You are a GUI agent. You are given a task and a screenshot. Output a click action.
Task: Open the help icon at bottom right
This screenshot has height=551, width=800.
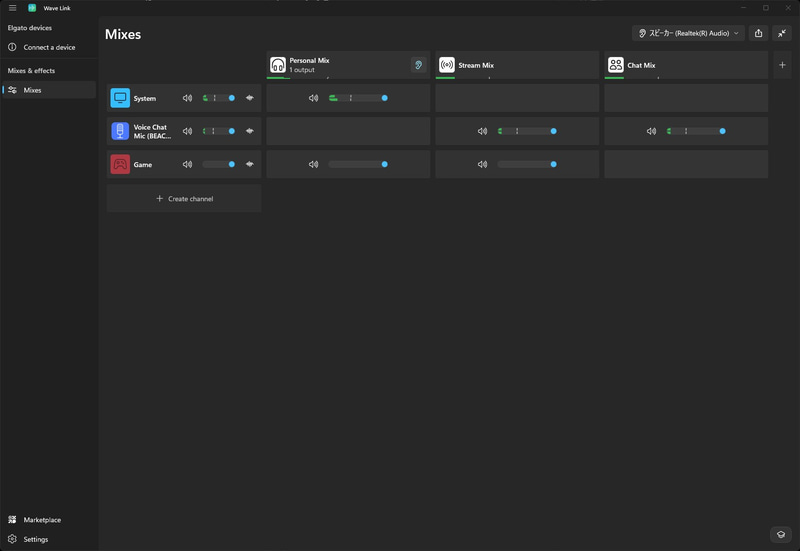pyautogui.click(x=781, y=534)
